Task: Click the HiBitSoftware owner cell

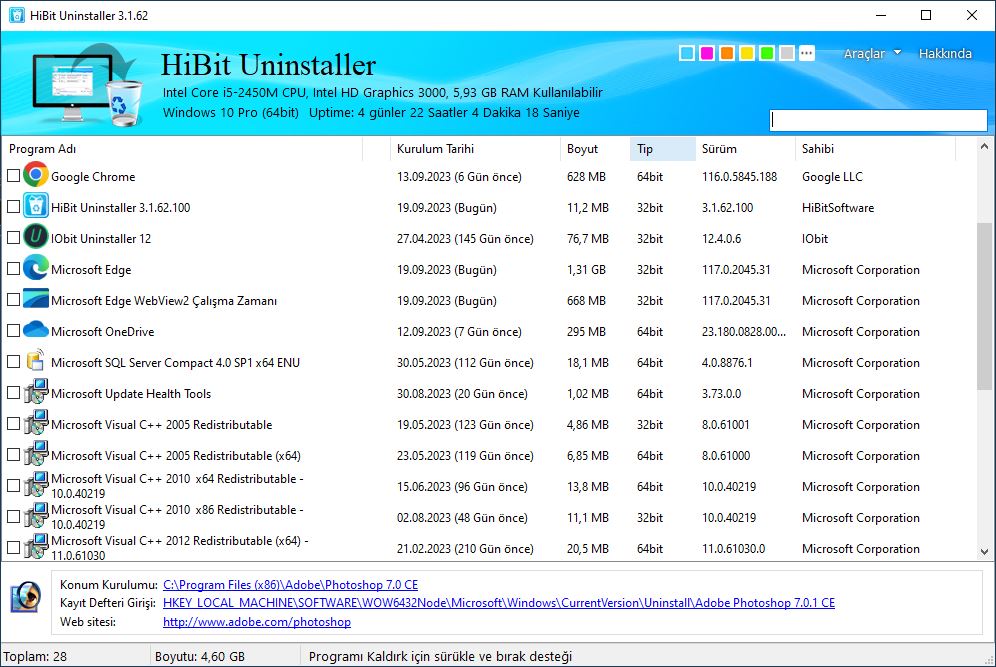Action: point(838,208)
